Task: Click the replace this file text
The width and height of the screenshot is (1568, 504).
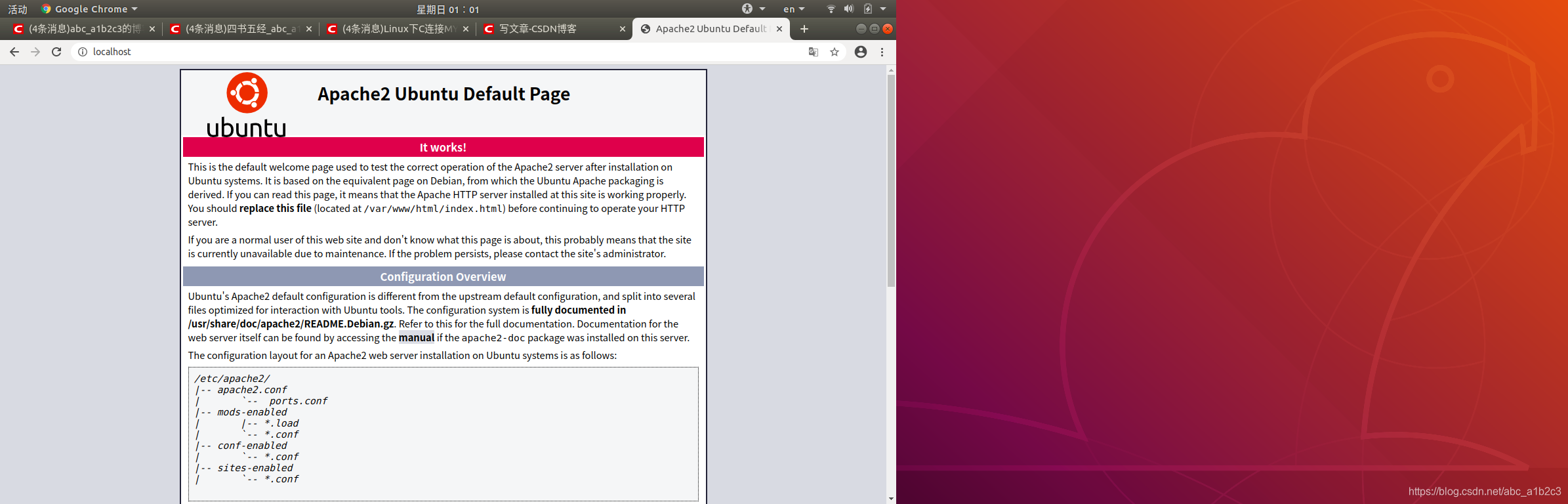Action: pos(276,209)
